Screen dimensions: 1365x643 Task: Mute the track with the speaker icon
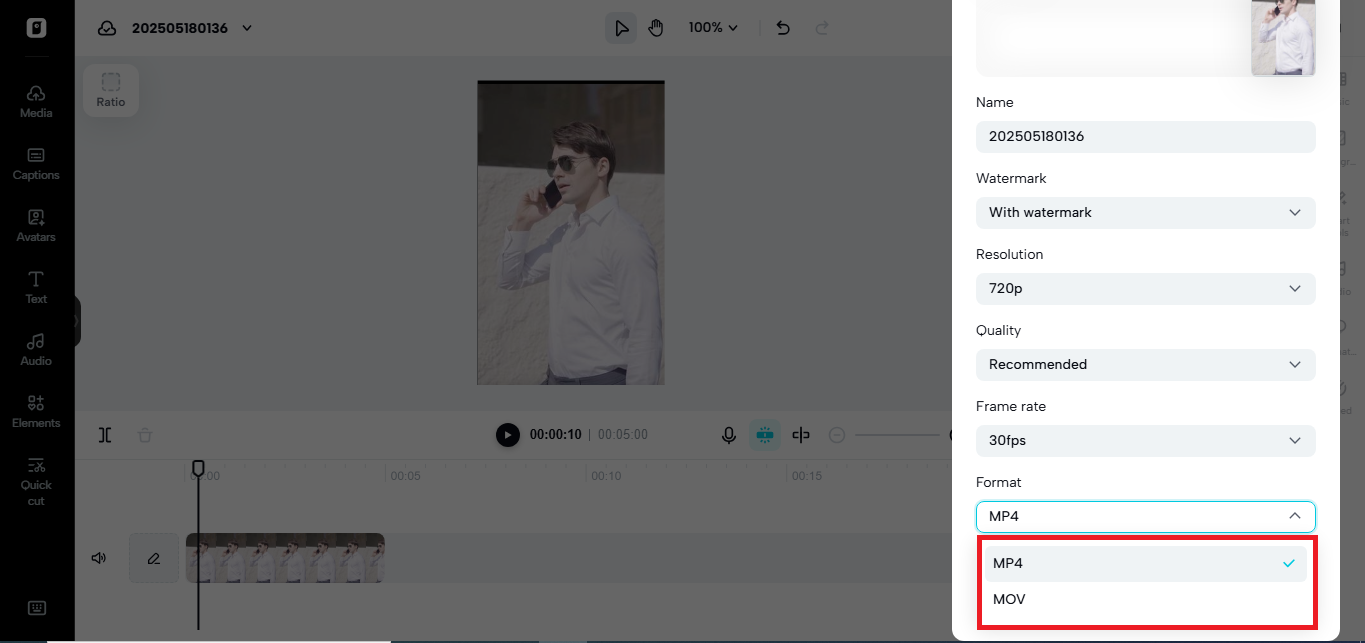click(98, 557)
